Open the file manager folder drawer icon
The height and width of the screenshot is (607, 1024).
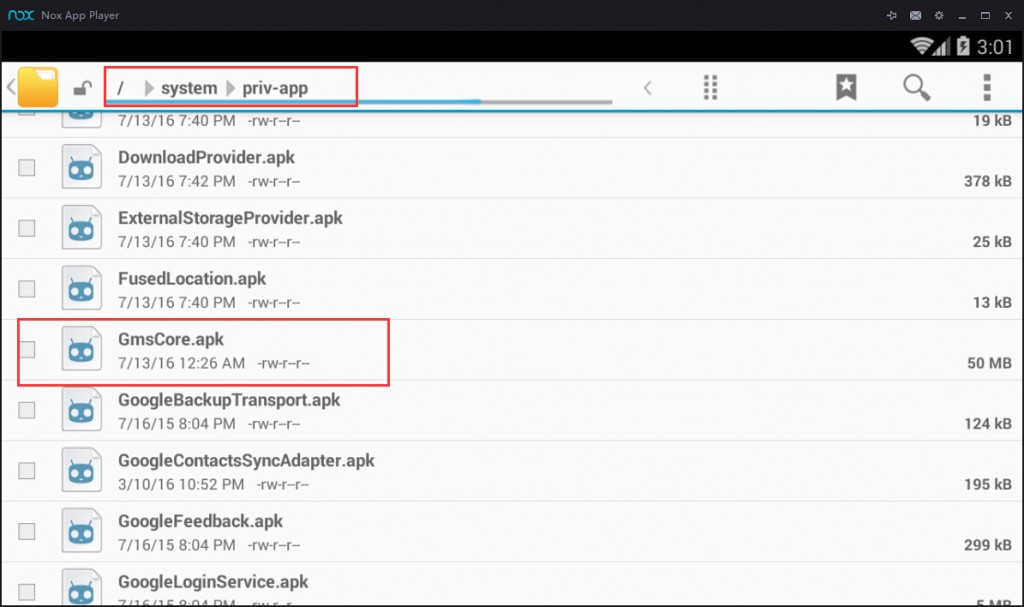pos(38,88)
